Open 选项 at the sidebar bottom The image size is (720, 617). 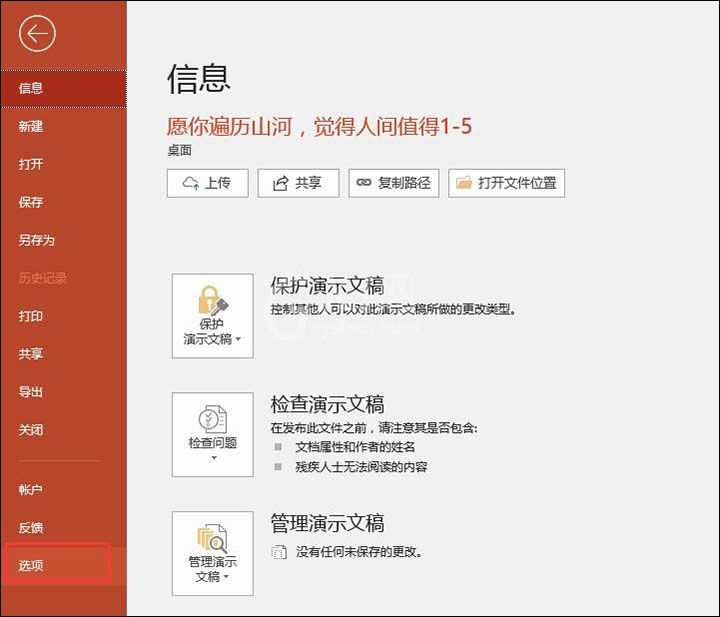pyautogui.click(x=63, y=566)
